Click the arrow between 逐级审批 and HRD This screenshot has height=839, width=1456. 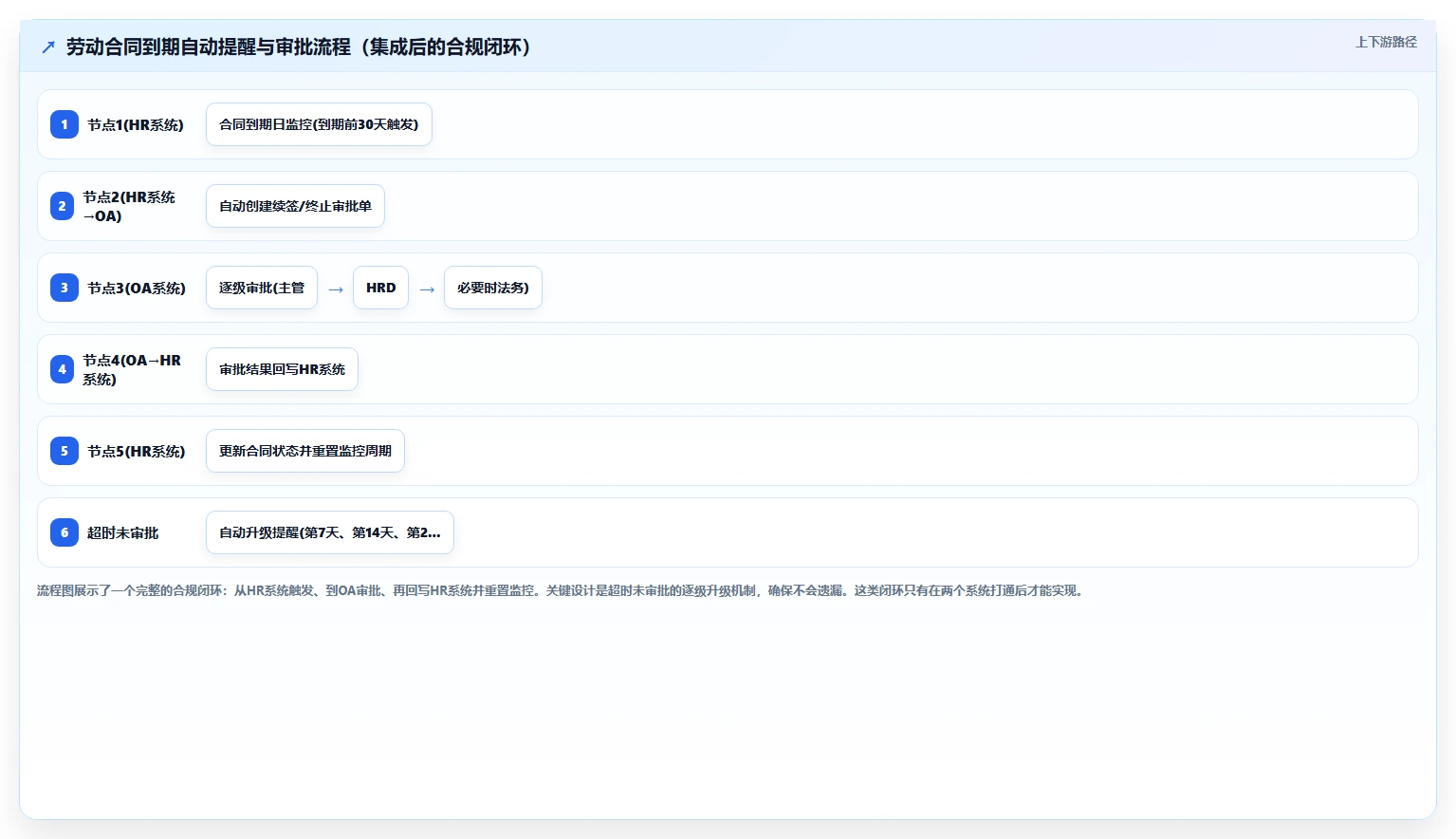336,289
